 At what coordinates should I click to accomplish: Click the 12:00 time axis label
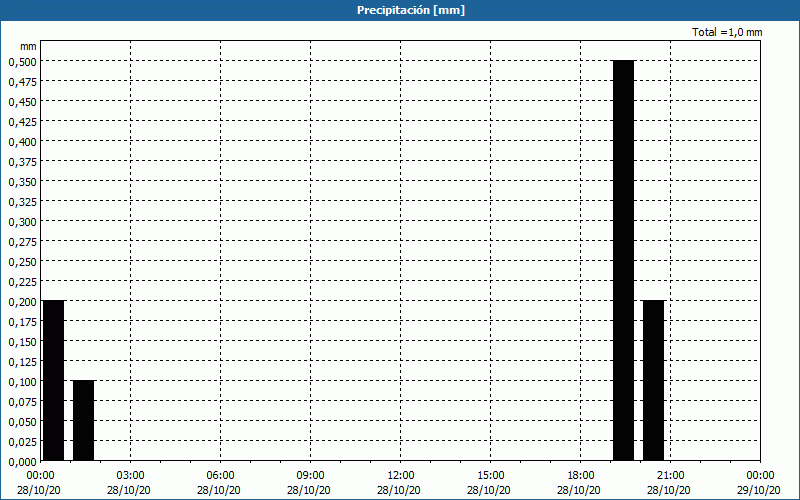coord(401,476)
